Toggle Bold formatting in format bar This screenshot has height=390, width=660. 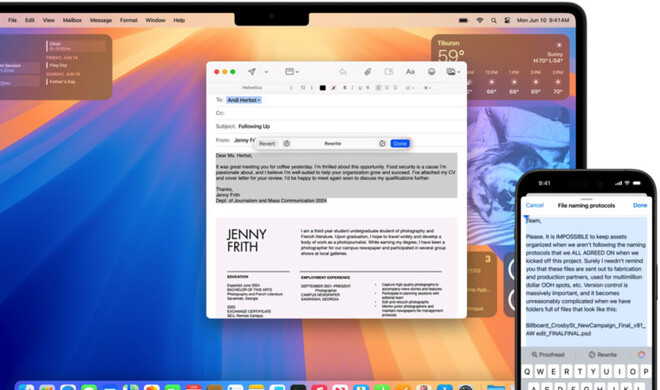345,88
